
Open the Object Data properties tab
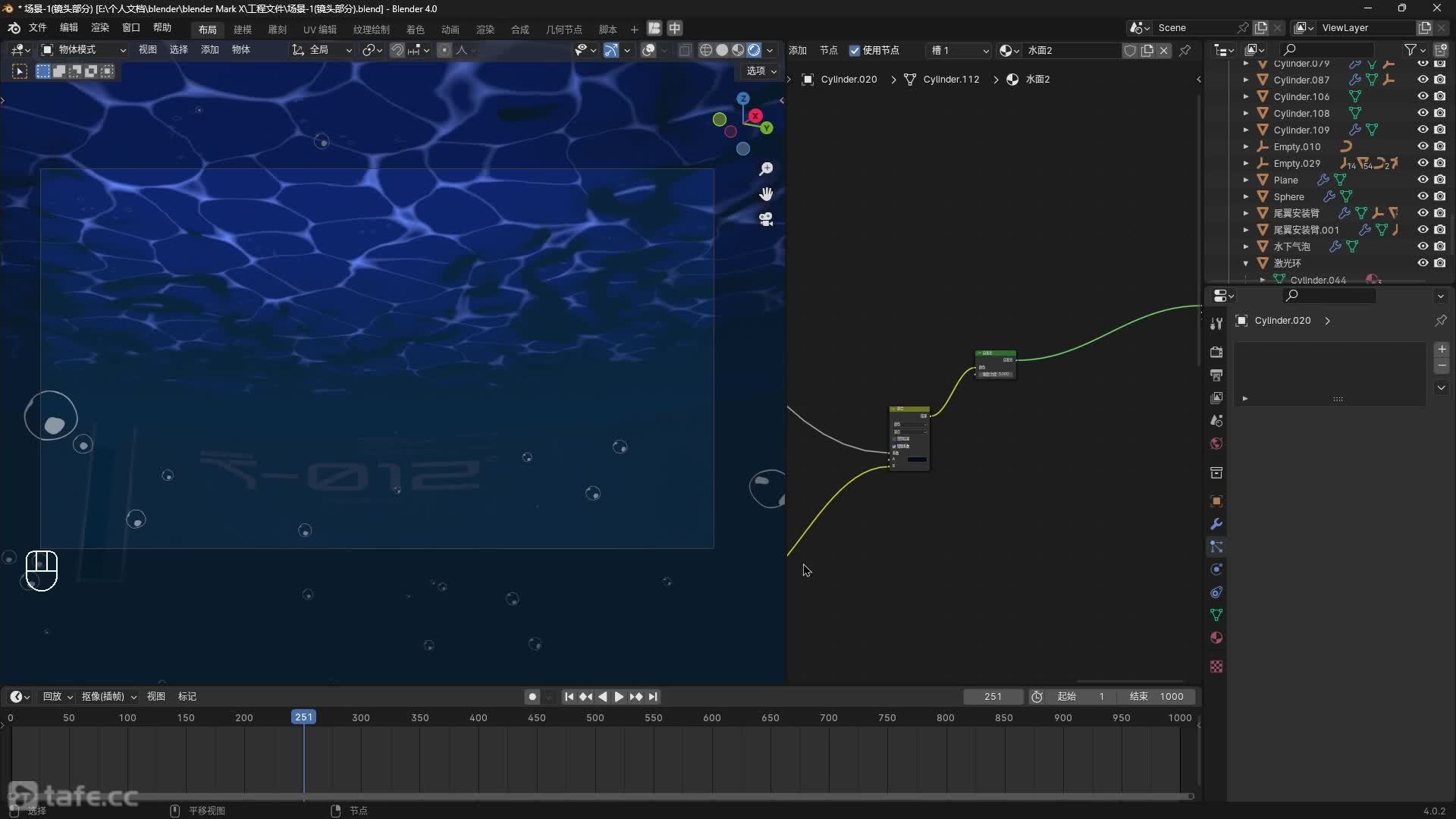click(1216, 615)
